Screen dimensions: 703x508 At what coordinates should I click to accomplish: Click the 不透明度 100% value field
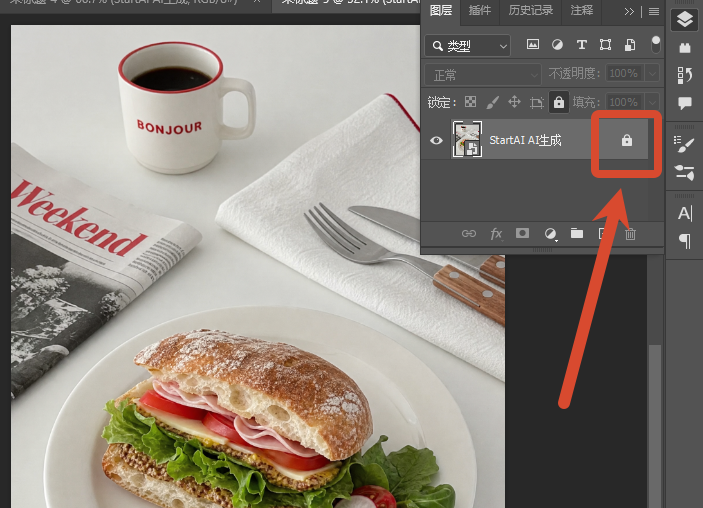625,73
